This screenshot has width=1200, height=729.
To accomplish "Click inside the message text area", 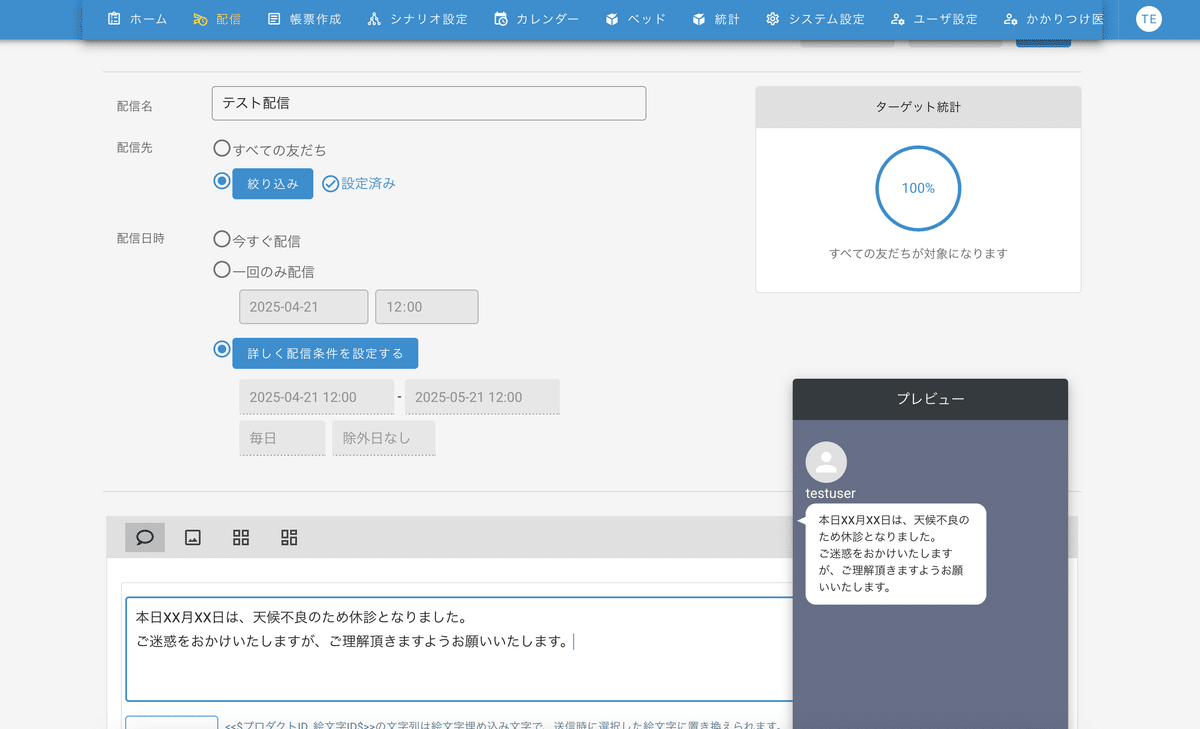I will pos(460,649).
